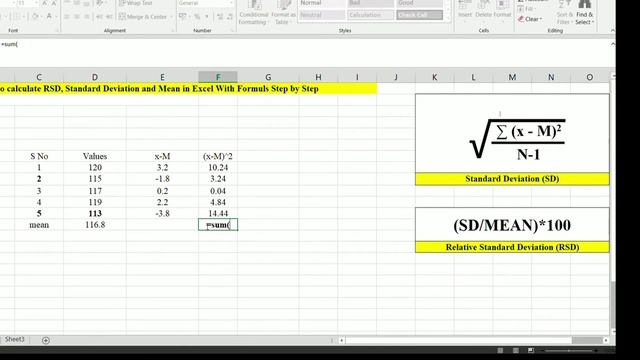Select column H header
Image resolution: width=640 pixels, height=360 pixels.
(318, 77)
